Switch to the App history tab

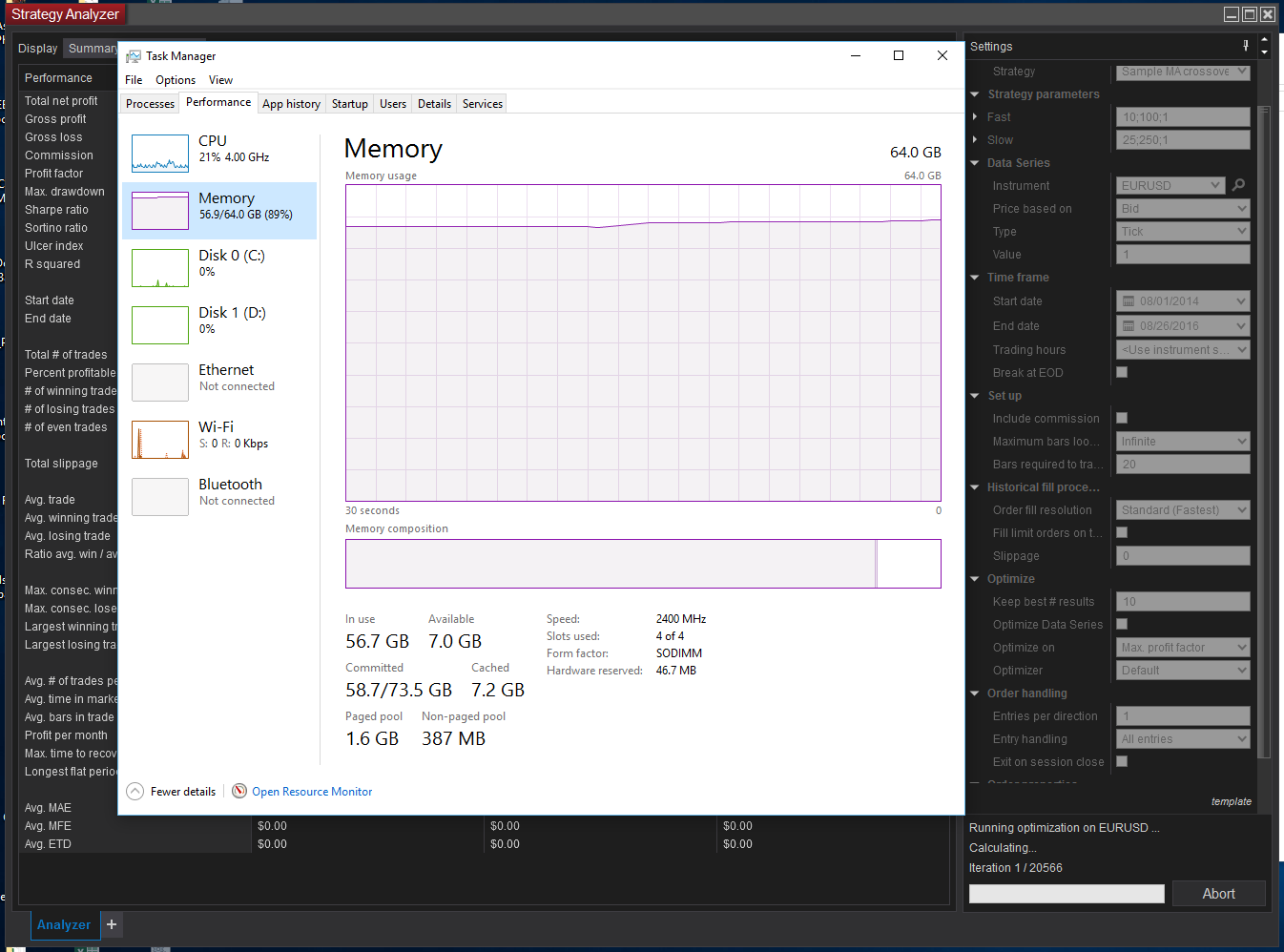pyautogui.click(x=291, y=104)
